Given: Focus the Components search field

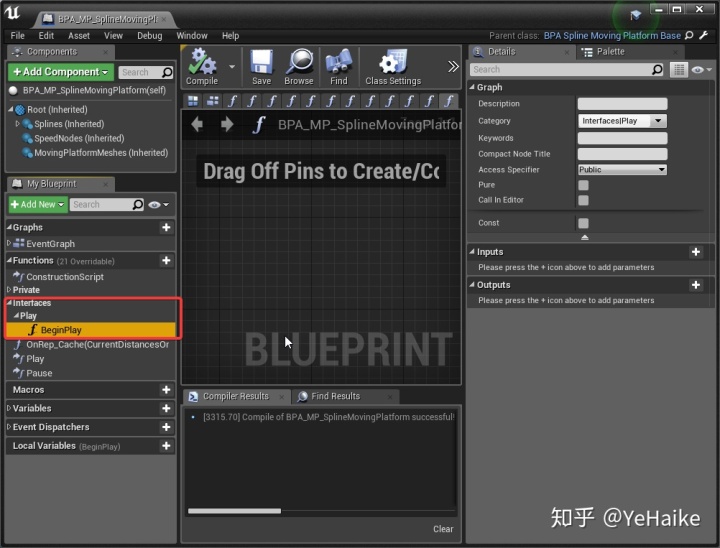Looking at the screenshot, I should click(x=146, y=72).
